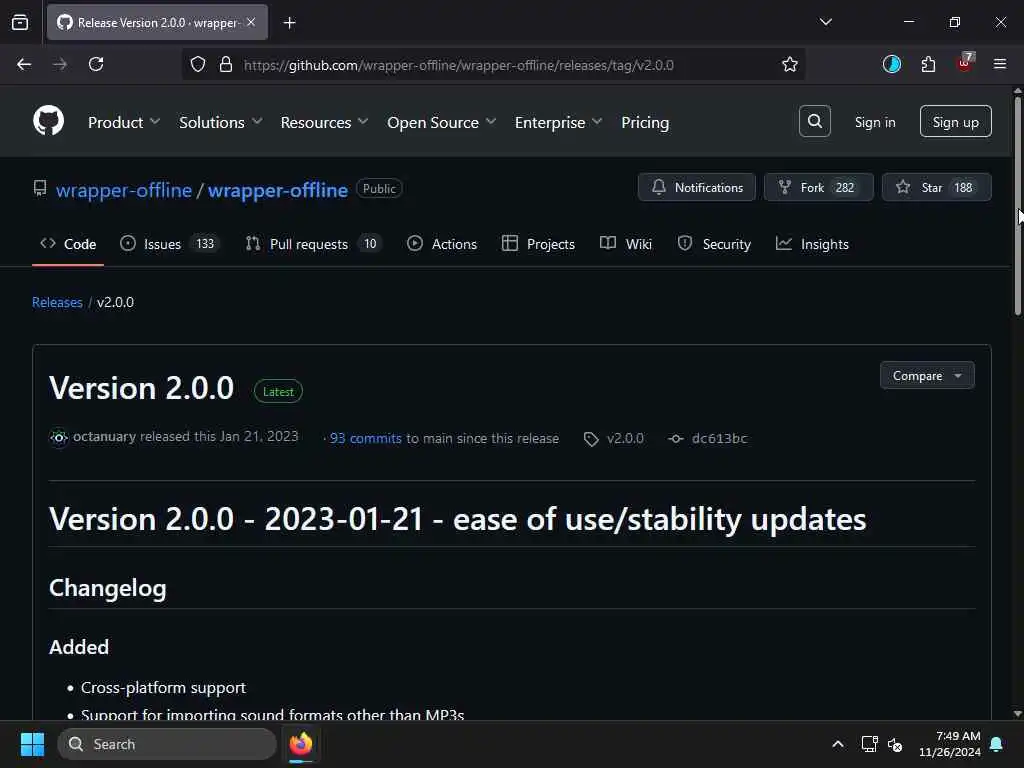
Task: Show hidden icons with the tray chevron
Action: 837,744
